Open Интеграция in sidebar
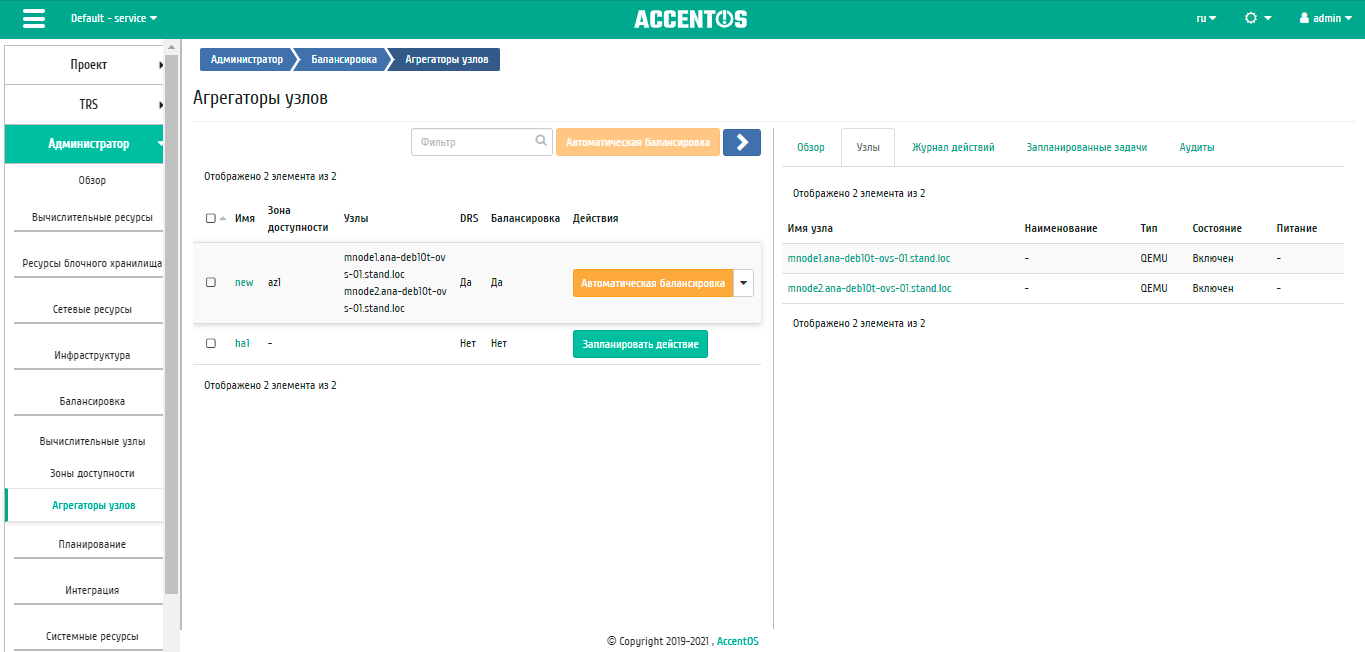Viewport: 1365px width, 652px height. click(92, 590)
